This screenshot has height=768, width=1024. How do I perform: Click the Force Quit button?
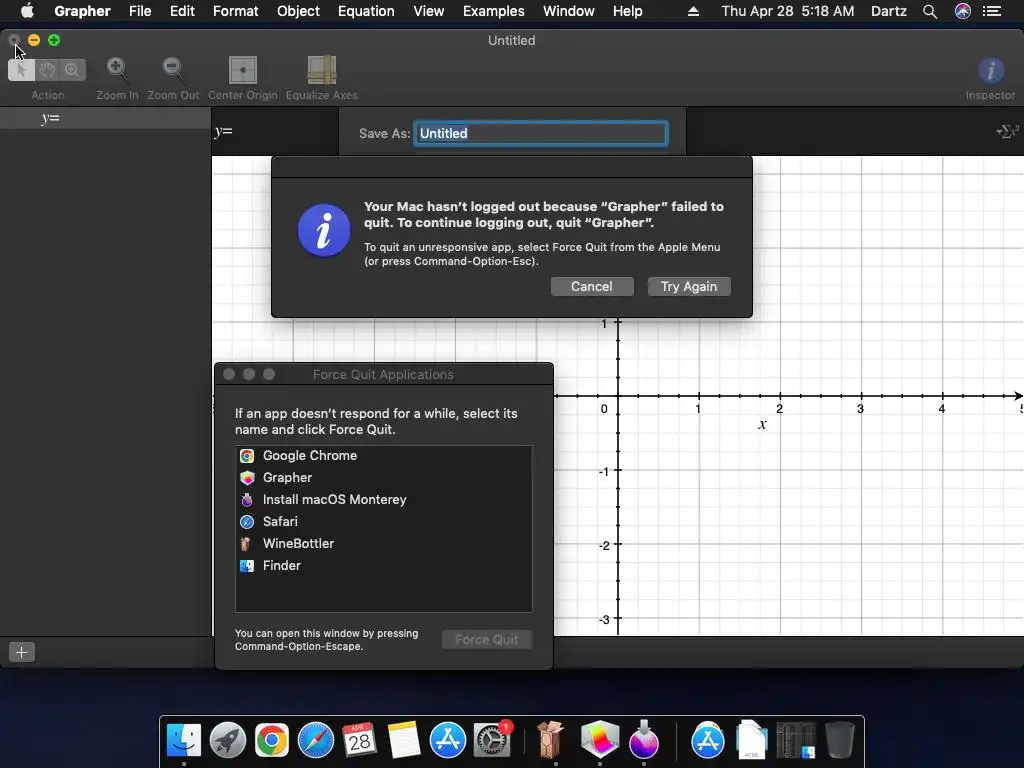coord(487,639)
